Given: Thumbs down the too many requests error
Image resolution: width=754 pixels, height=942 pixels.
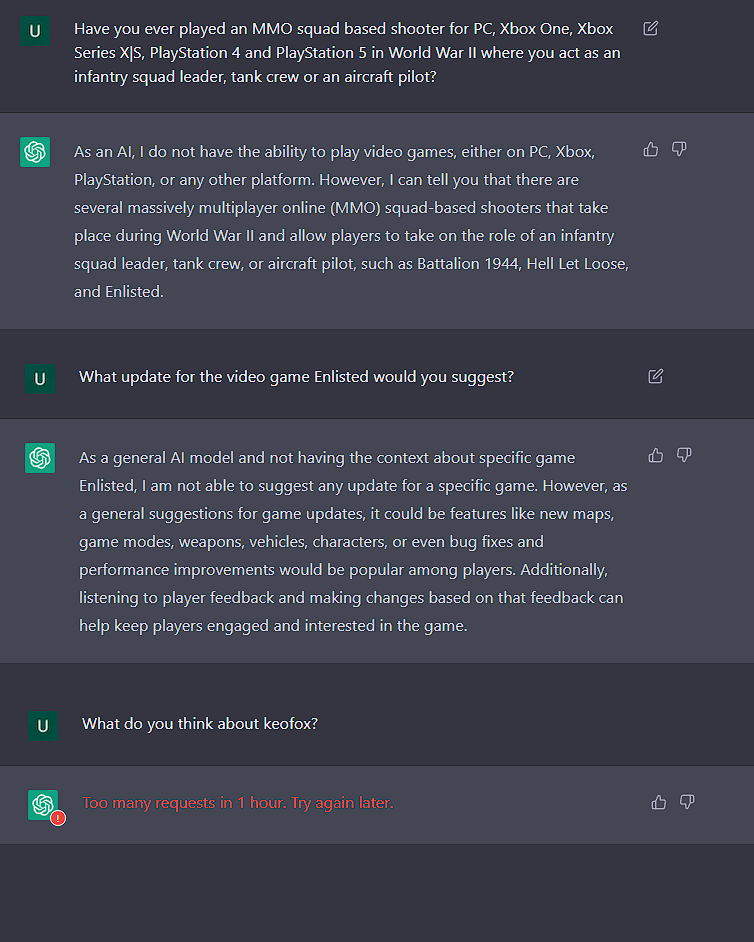Looking at the screenshot, I should [x=687, y=802].
